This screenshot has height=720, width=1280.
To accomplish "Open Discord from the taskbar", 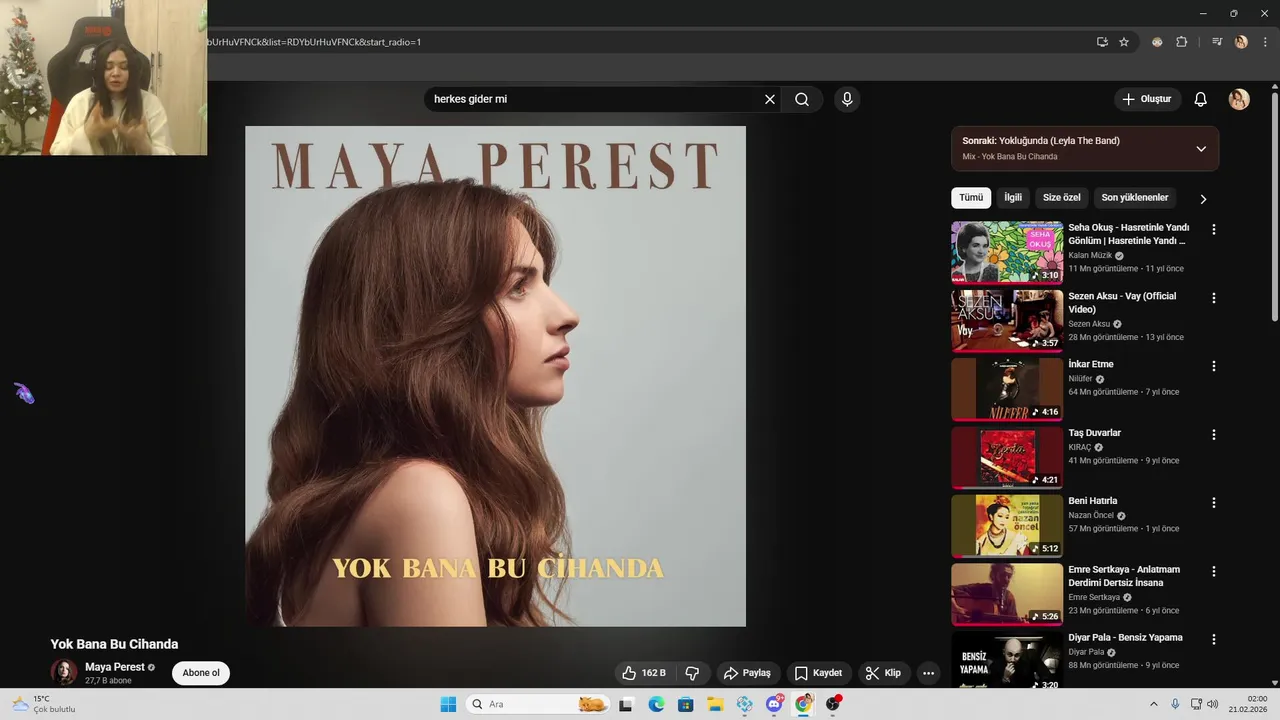I will 774,704.
